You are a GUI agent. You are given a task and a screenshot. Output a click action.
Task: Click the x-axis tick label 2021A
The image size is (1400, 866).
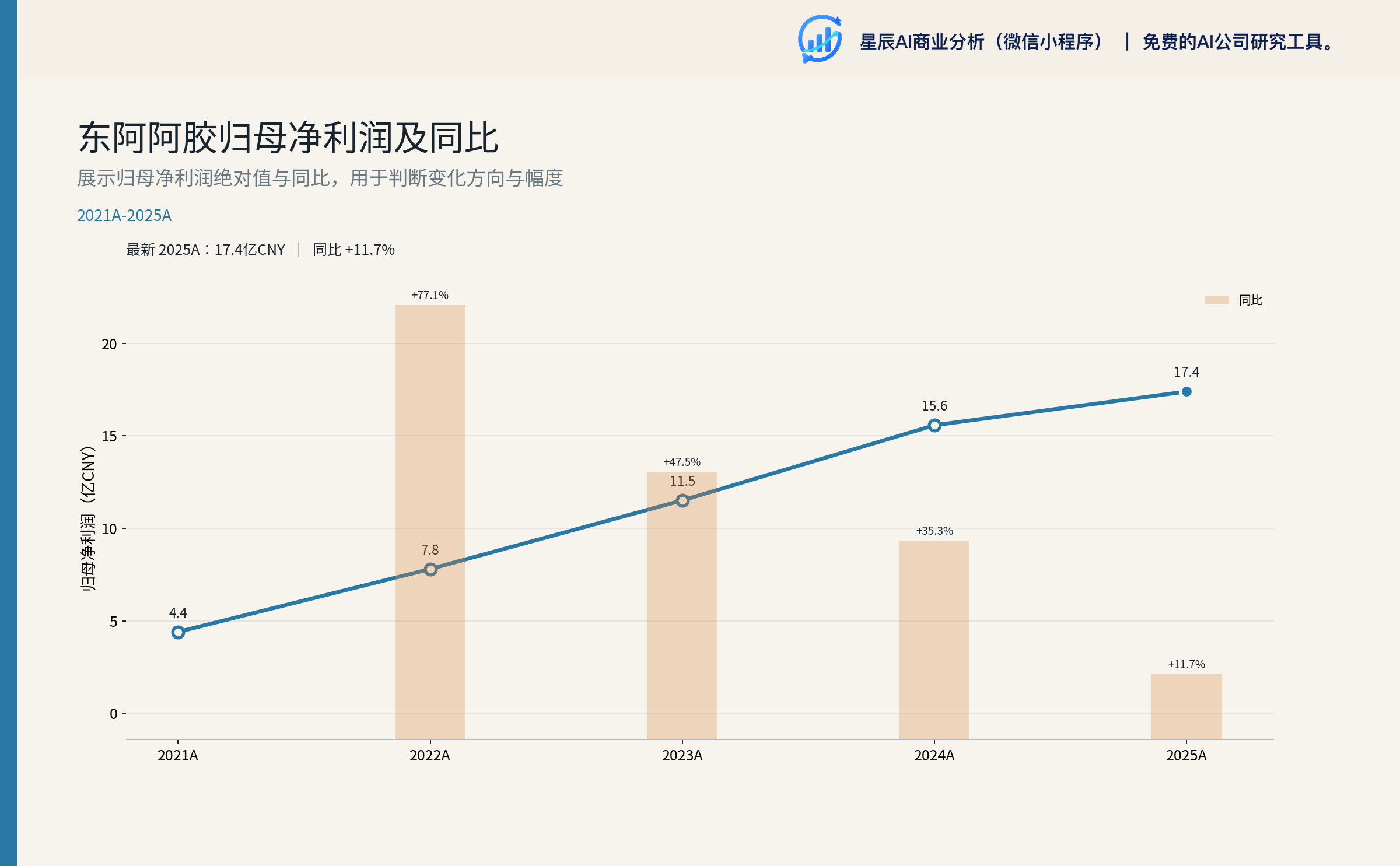pyautogui.click(x=178, y=756)
